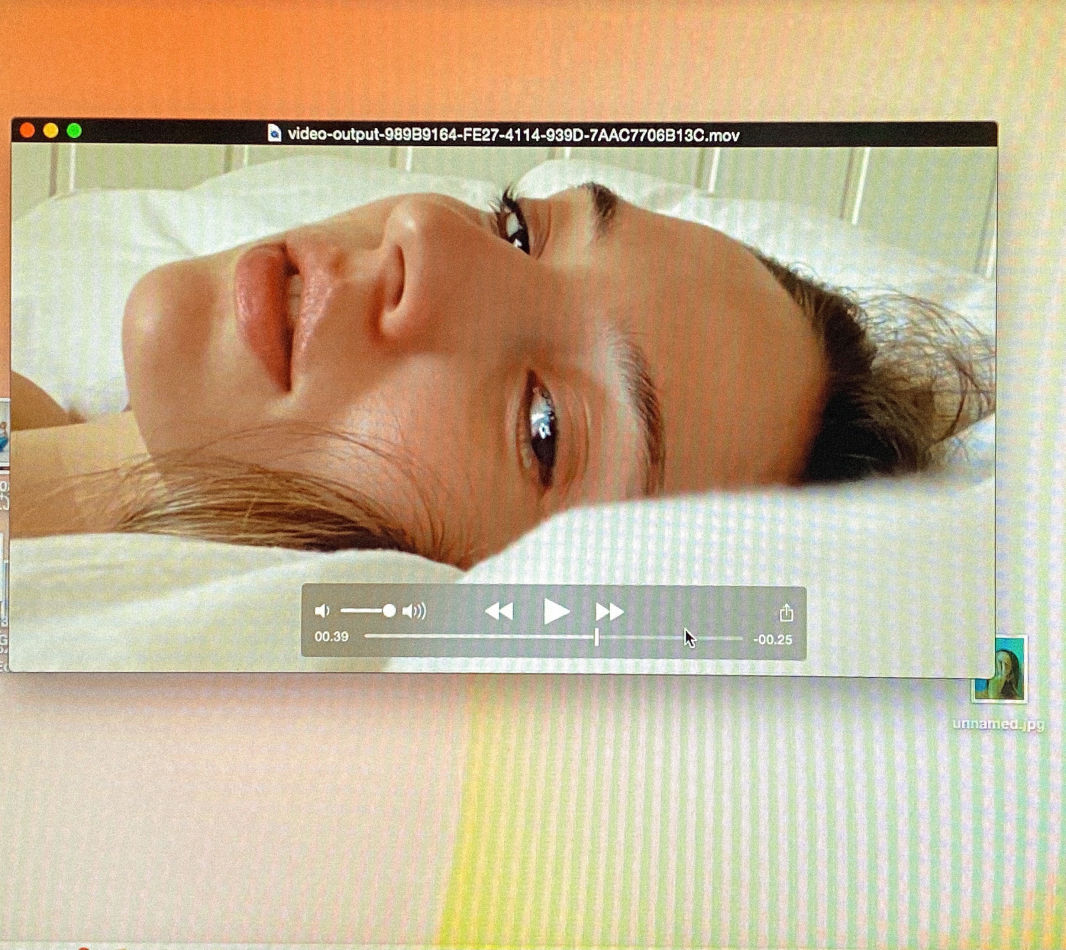Select the unnamed.jpg desktop thumbnail
Viewport: 1066px width, 950px height.
(x=1000, y=671)
